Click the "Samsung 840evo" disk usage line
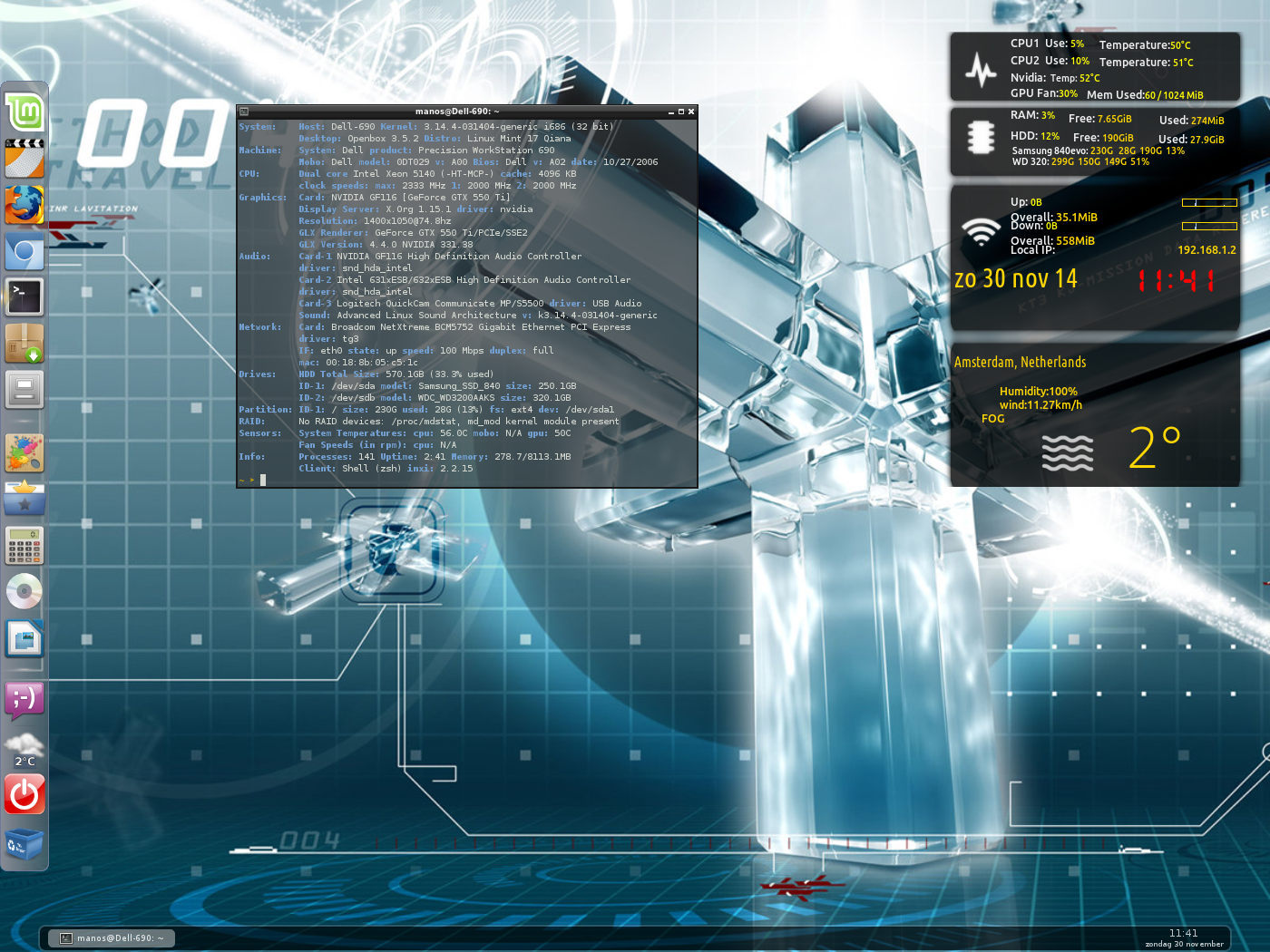The image size is (1270, 952). 1099,151
